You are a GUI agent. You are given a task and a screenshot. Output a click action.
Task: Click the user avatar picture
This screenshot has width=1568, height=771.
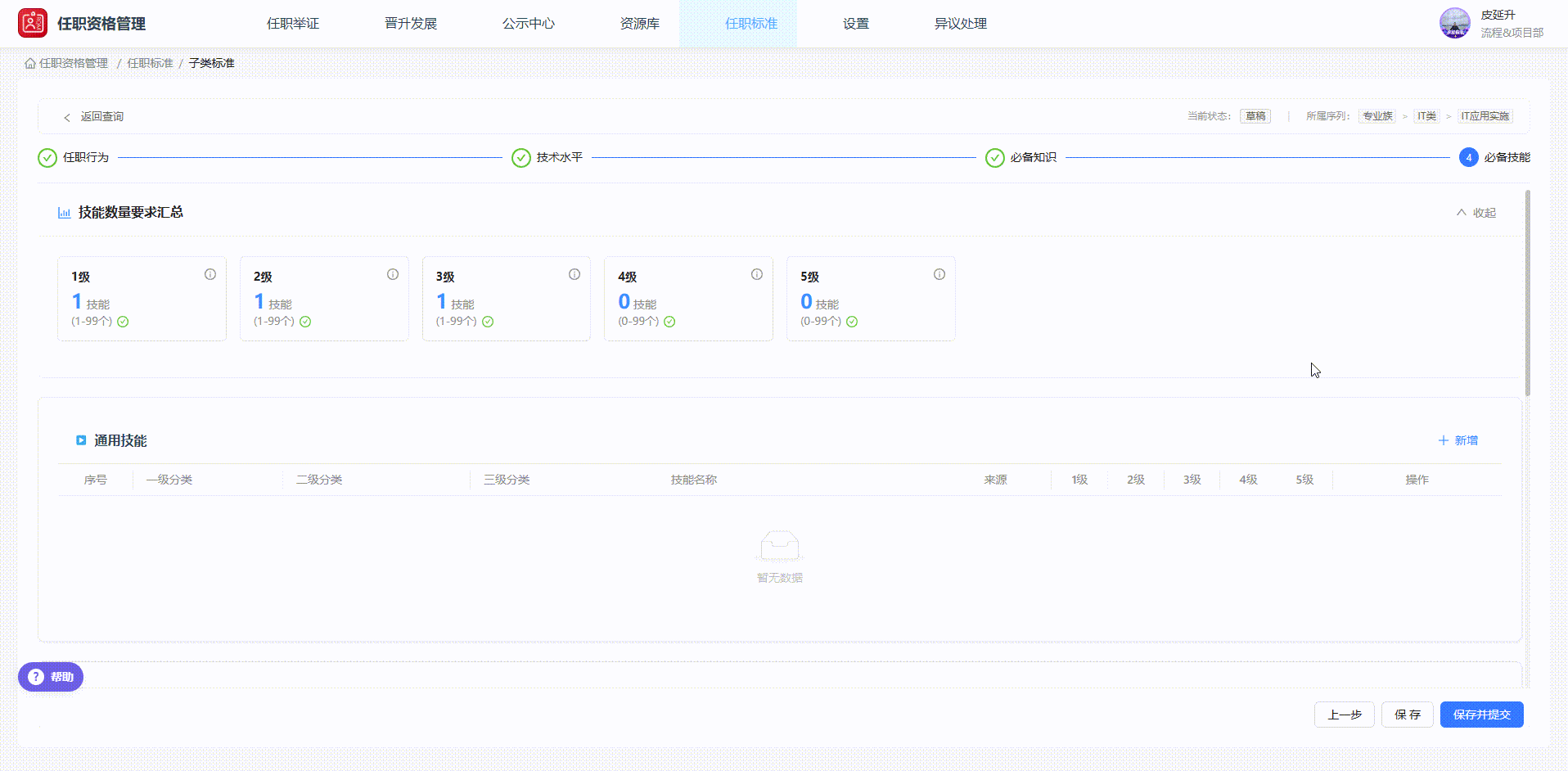pyautogui.click(x=1454, y=24)
